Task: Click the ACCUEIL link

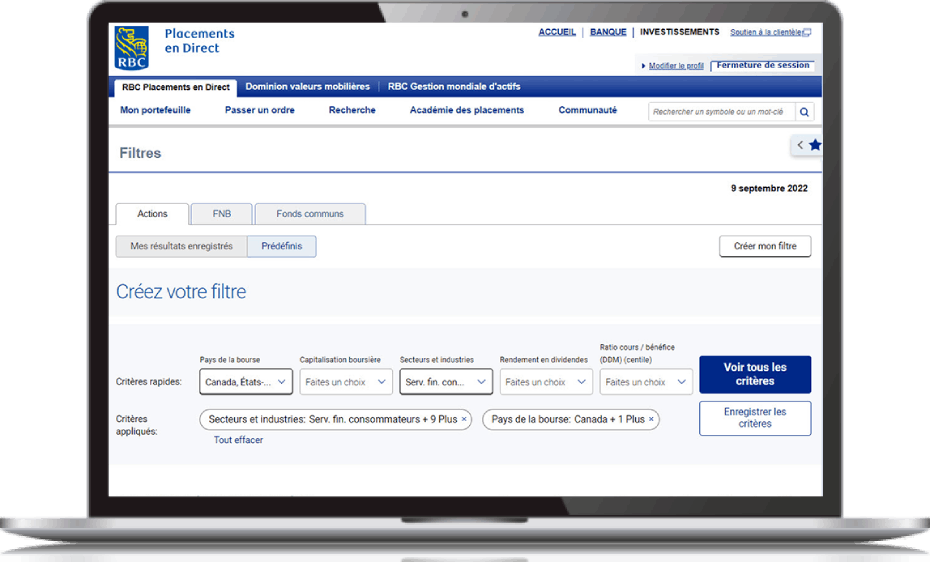Action: click(x=557, y=32)
